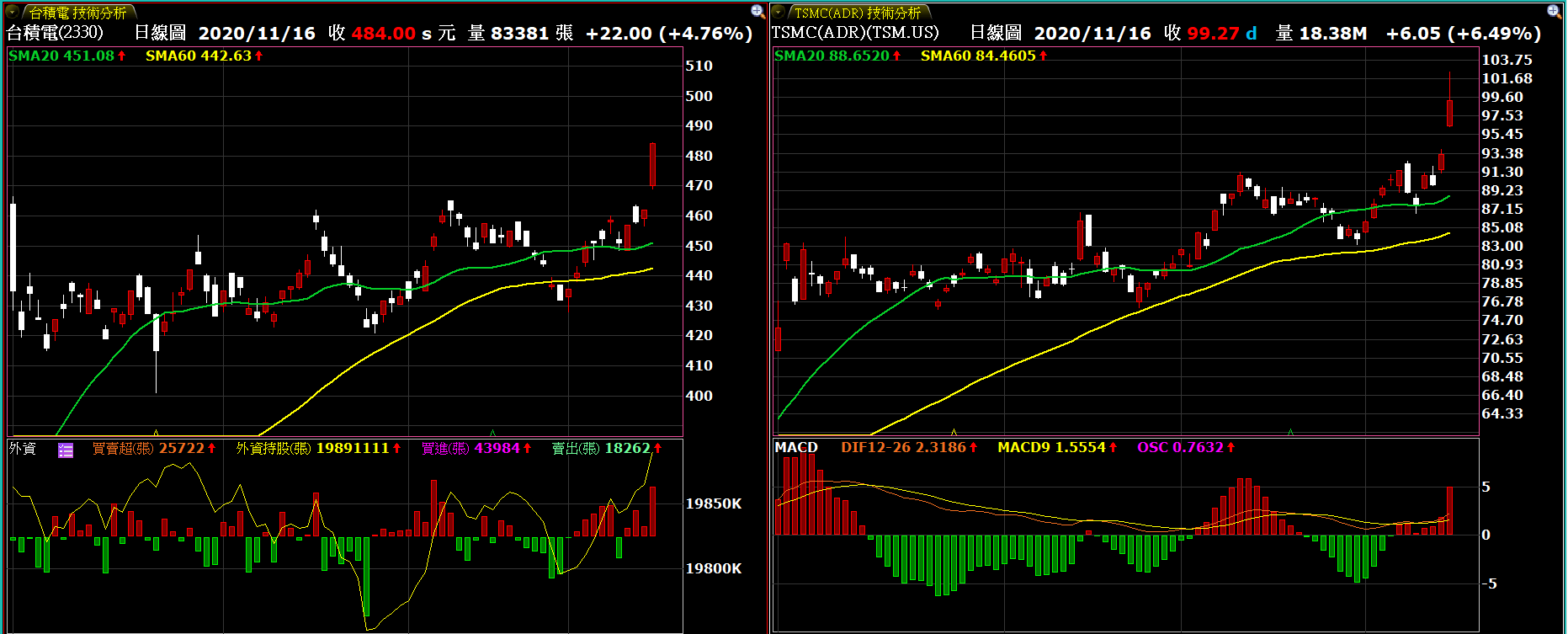Click the 64.33 price axis label

[x=1502, y=413]
